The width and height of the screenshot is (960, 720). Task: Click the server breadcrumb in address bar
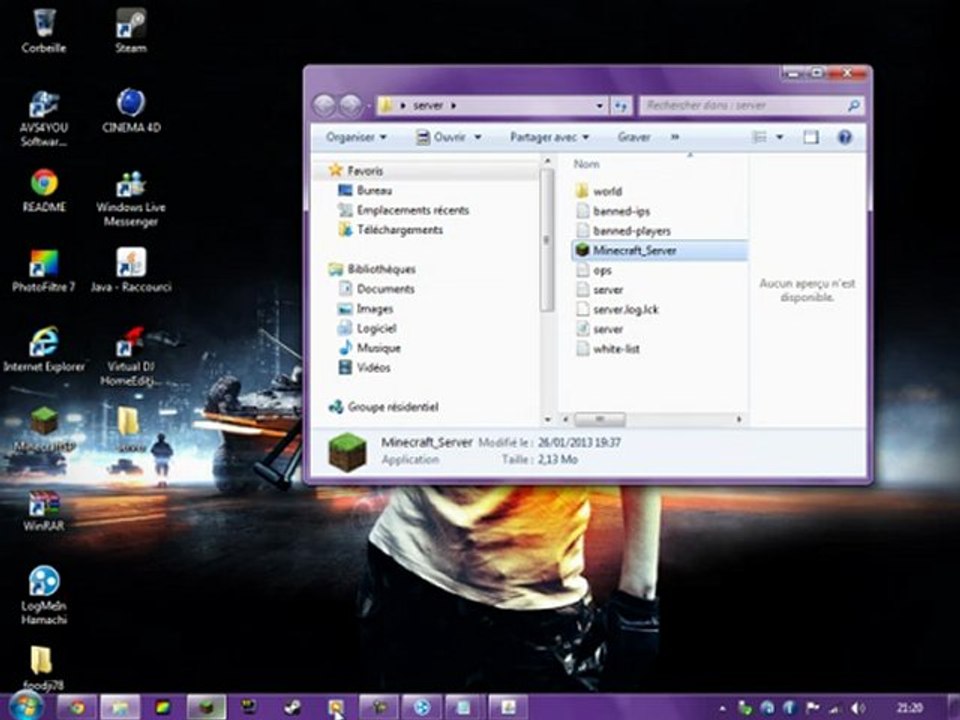[428, 105]
